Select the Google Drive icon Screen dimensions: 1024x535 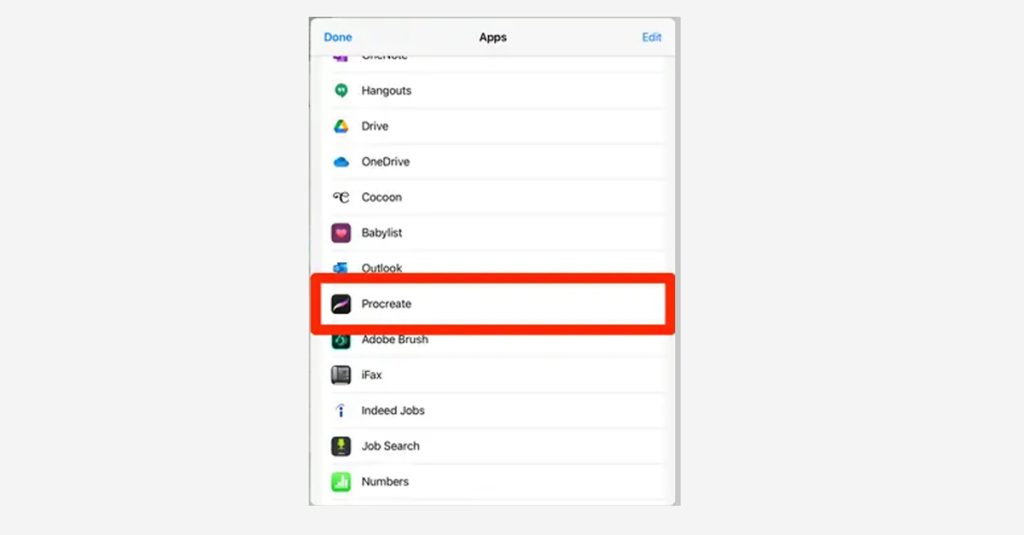tap(341, 126)
